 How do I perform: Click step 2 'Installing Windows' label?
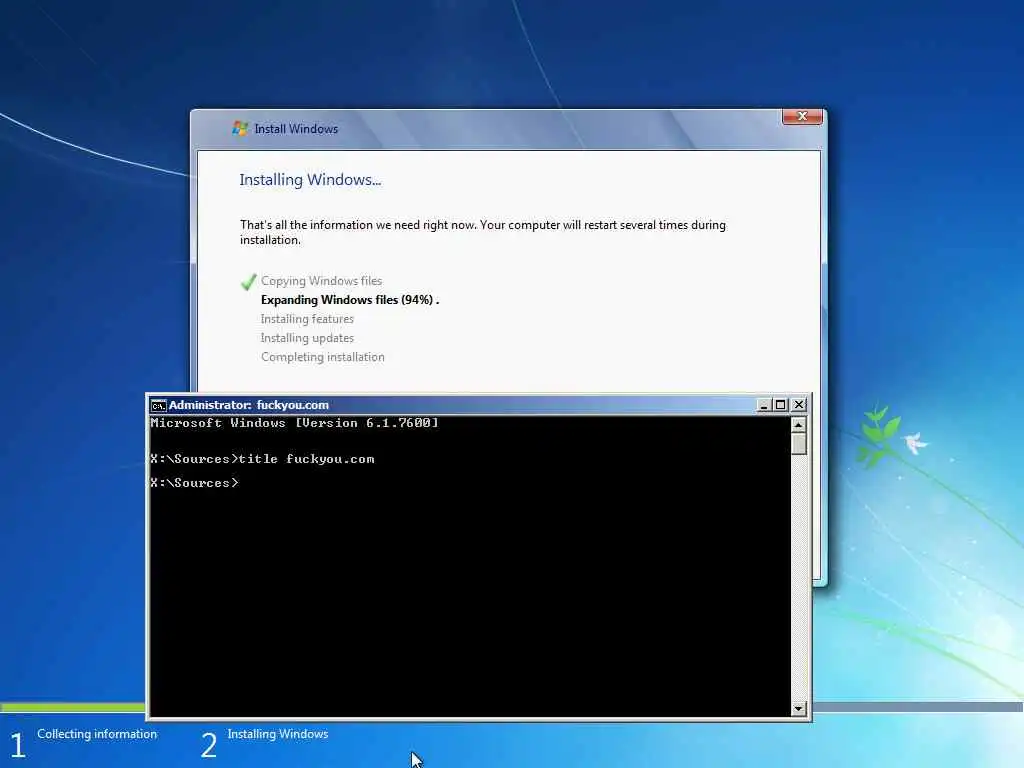(278, 734)
